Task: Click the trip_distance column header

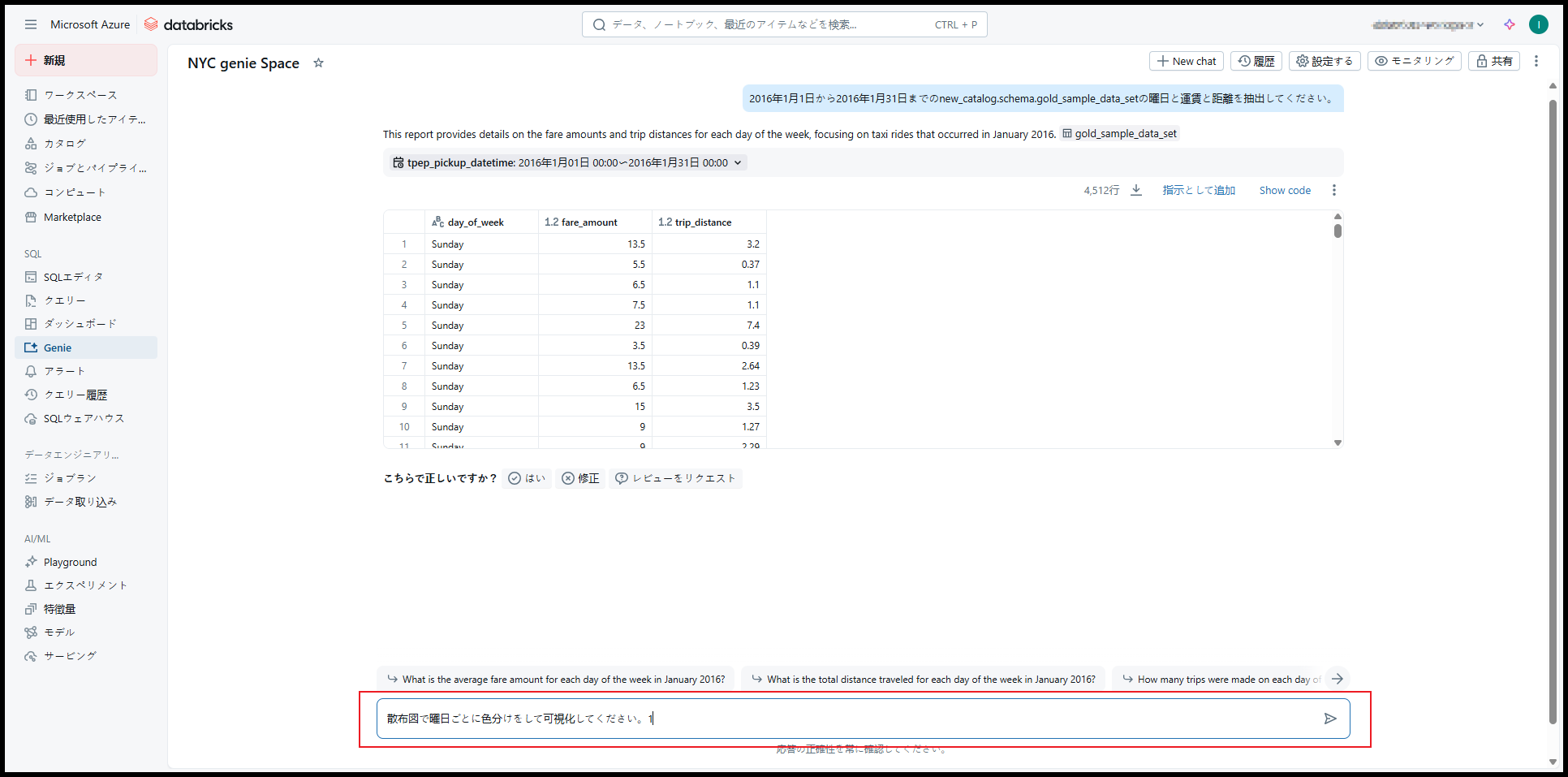Action: 709,222
